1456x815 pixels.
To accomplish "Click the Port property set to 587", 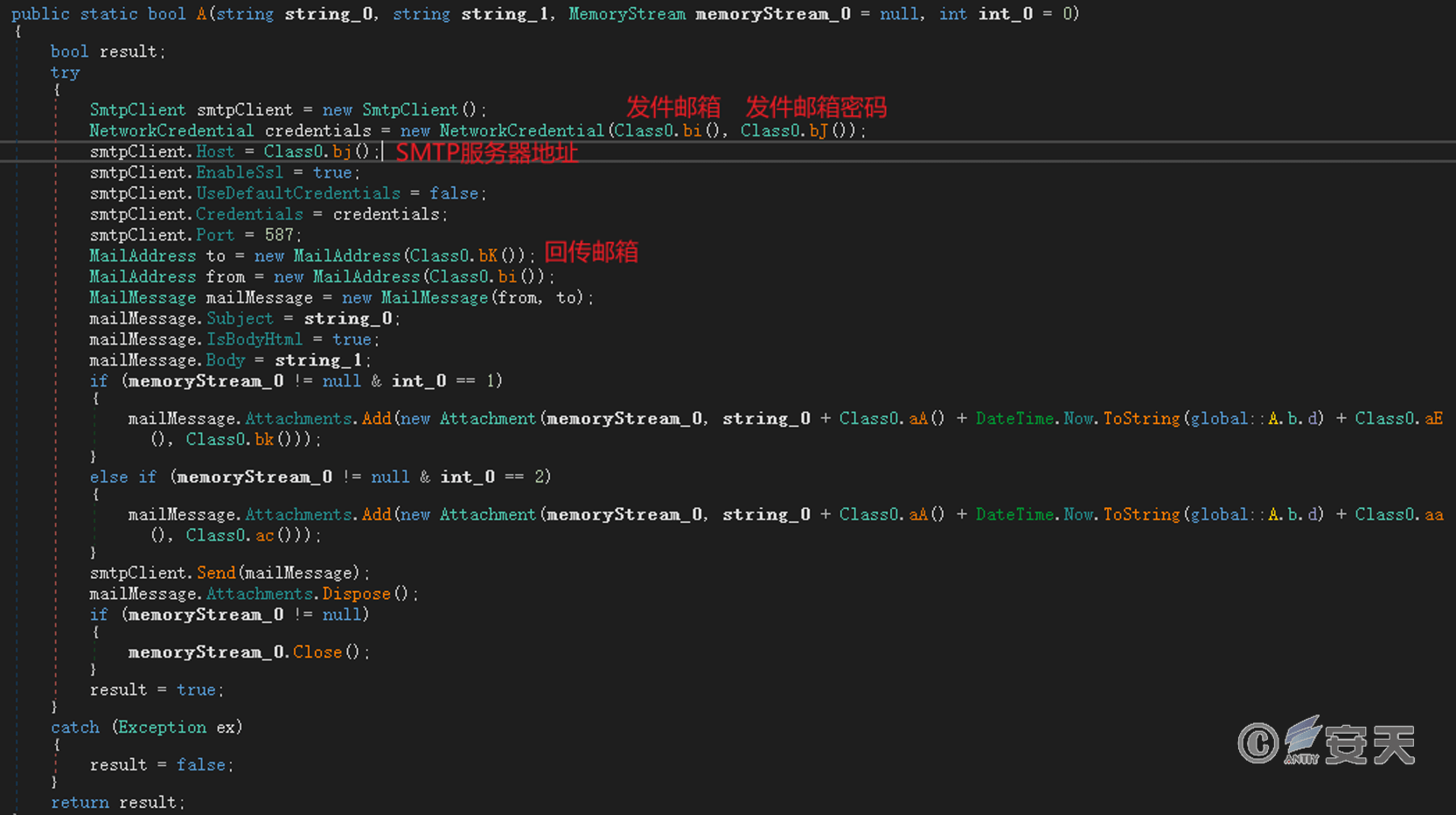I will coord(214,235).
